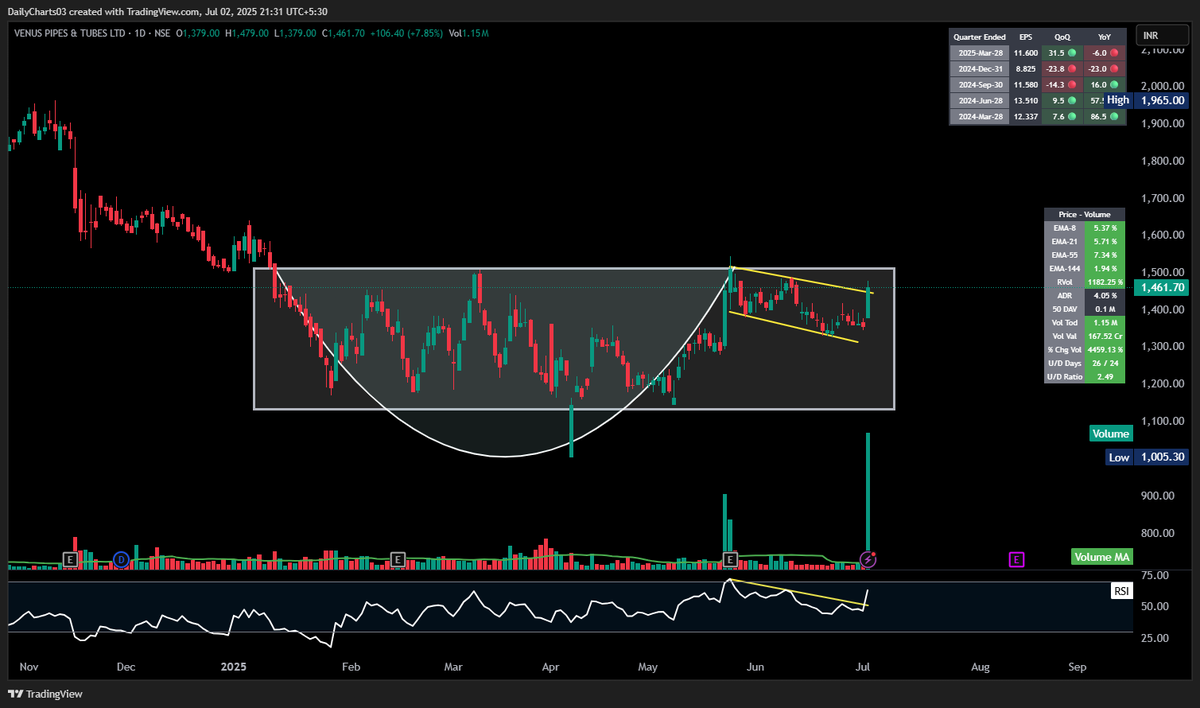Click the red dot beside QoQ -23.8
This screenshot has height=708, width=1200.
point(1071,69)
